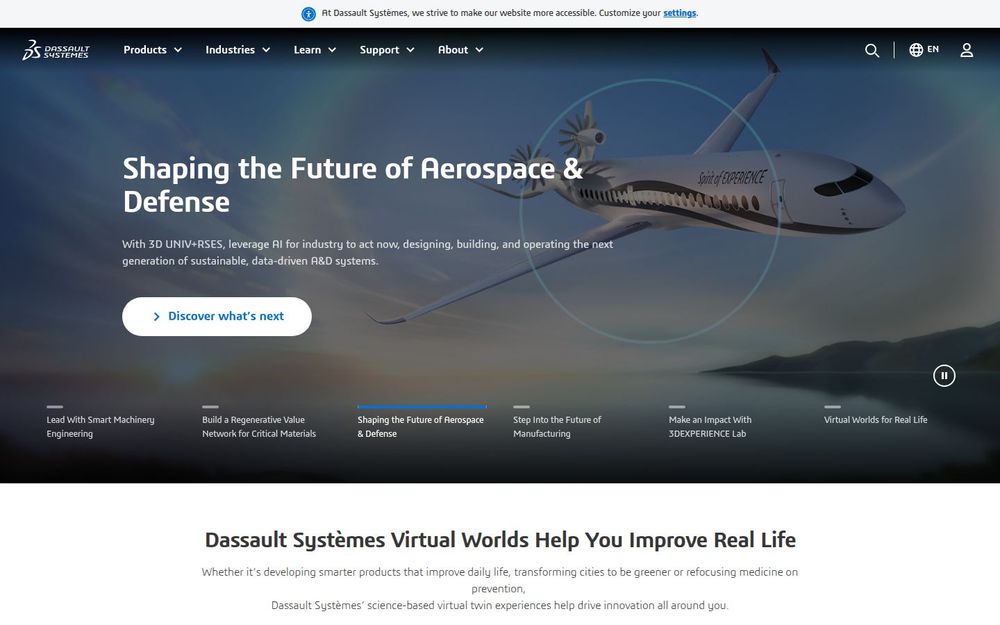Pause the hero carousel playback
The width and height of the screenshot is (1000, 625).
pos(944,375)
